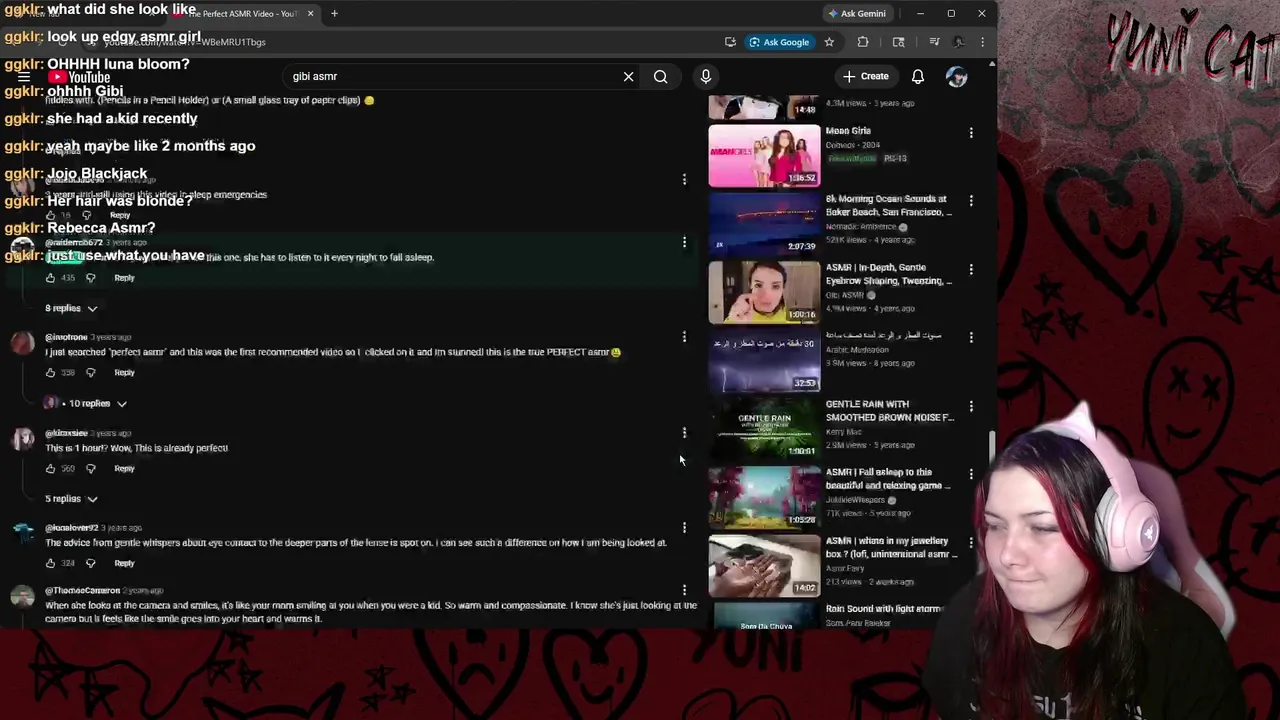Click @imotrone's profile picture
Screen dimensions: 1280x720
coord(22,344)
